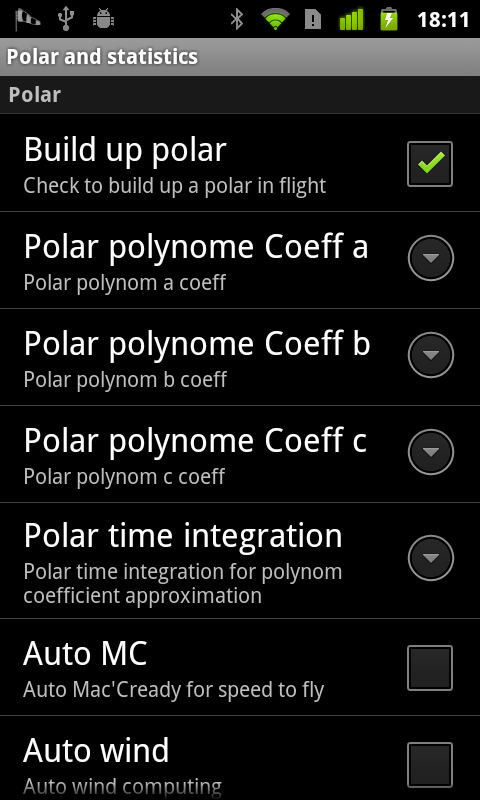
Task: Uncheck the Build up polar checkbox
Action: [x=430, y=164]
